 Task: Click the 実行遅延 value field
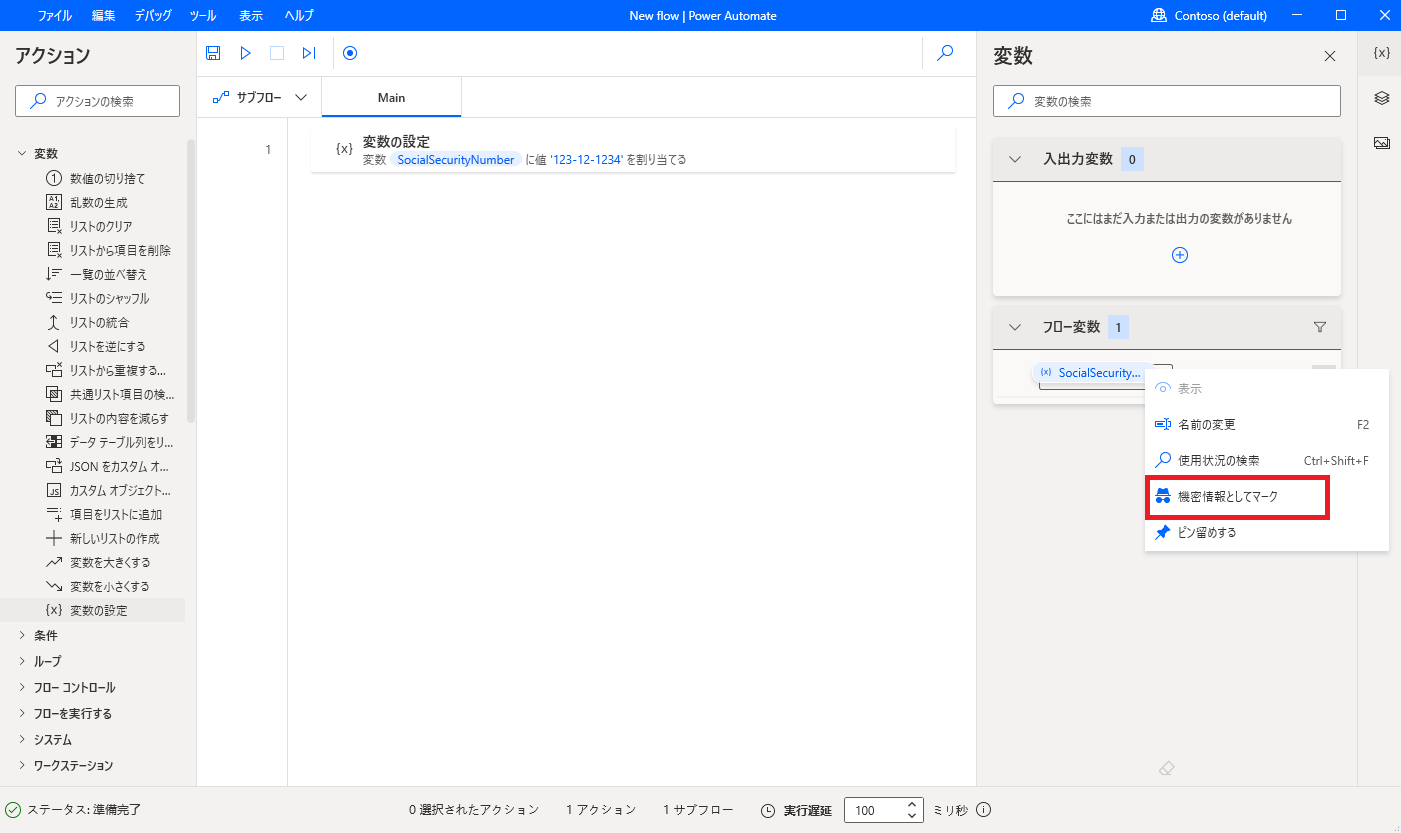point(874,810)
